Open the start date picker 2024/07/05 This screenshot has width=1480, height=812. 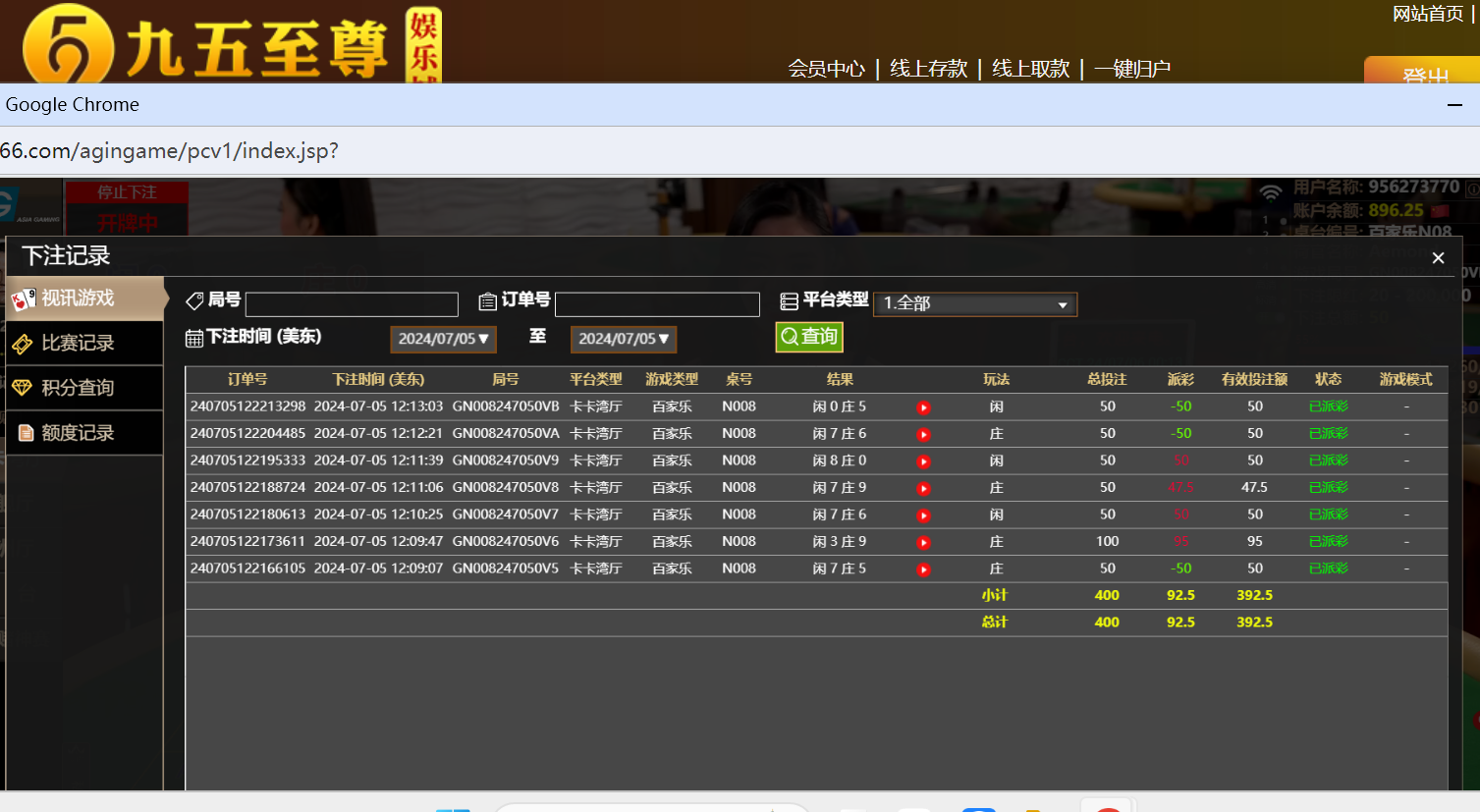pyautogui.click(x=443, y=339)
